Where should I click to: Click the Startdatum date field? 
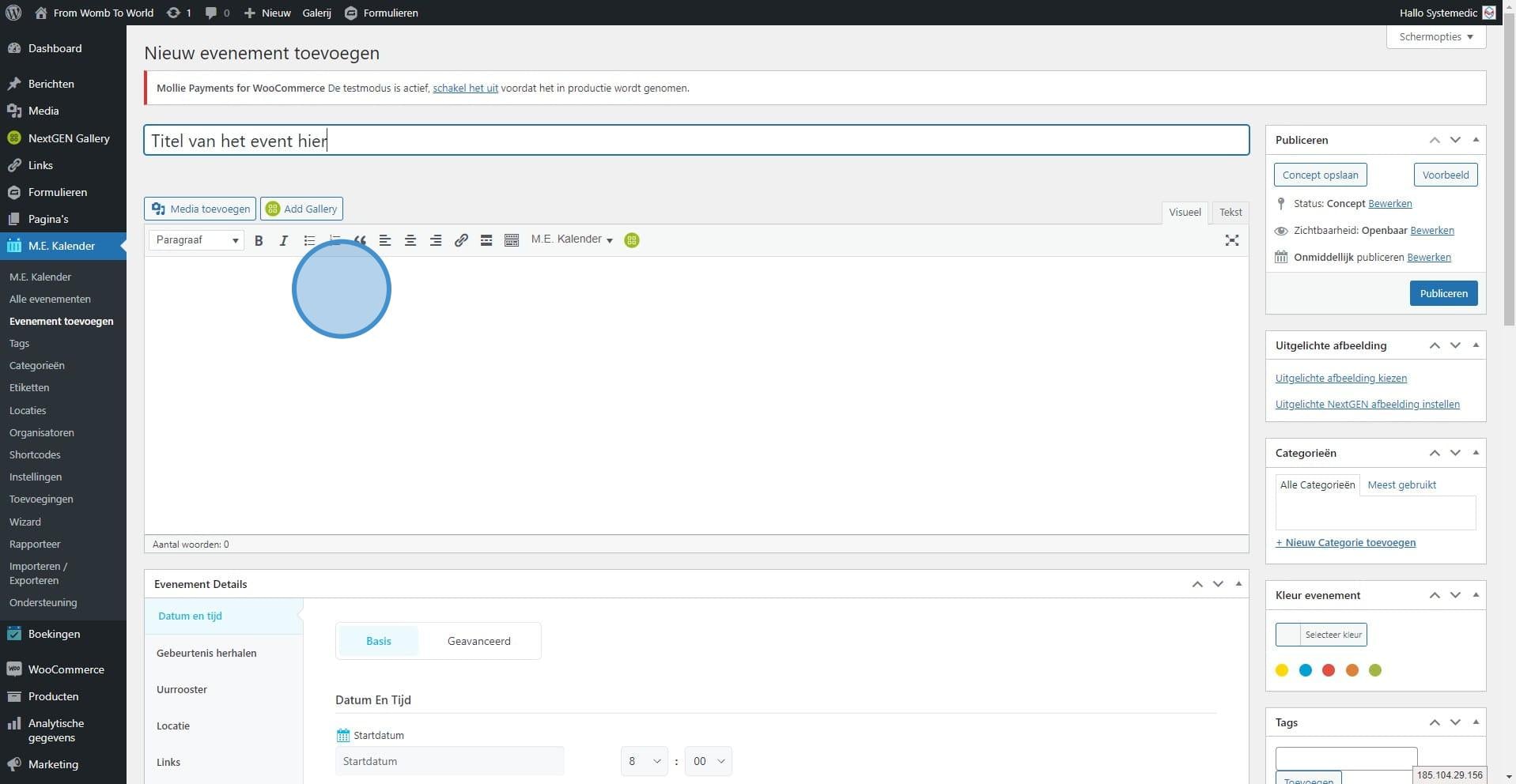450,761
